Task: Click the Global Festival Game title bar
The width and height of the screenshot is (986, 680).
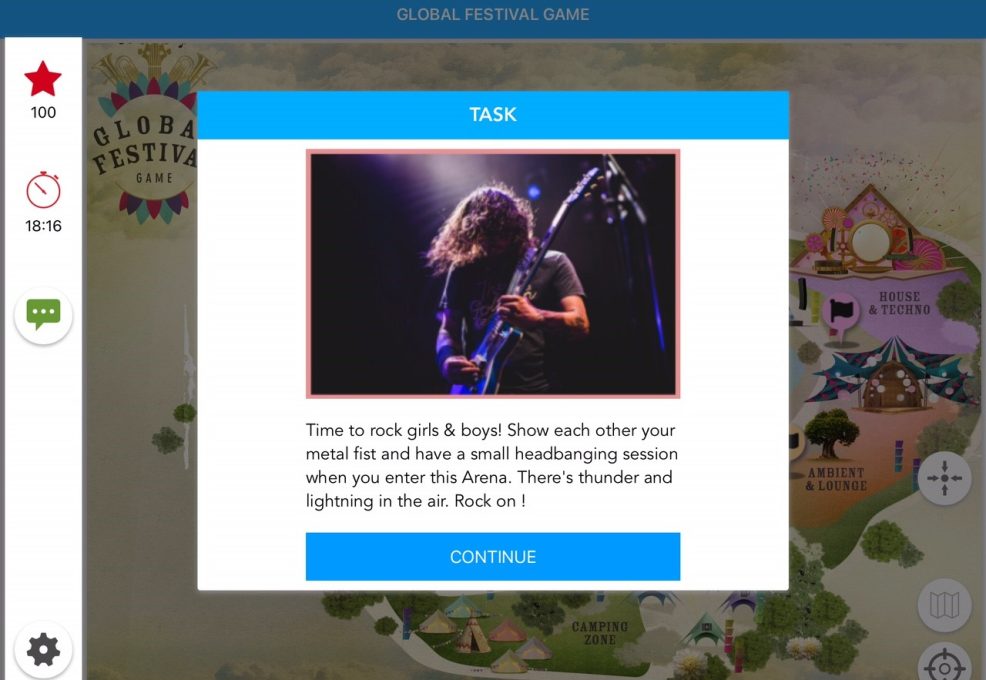Action: click(493, 14)
